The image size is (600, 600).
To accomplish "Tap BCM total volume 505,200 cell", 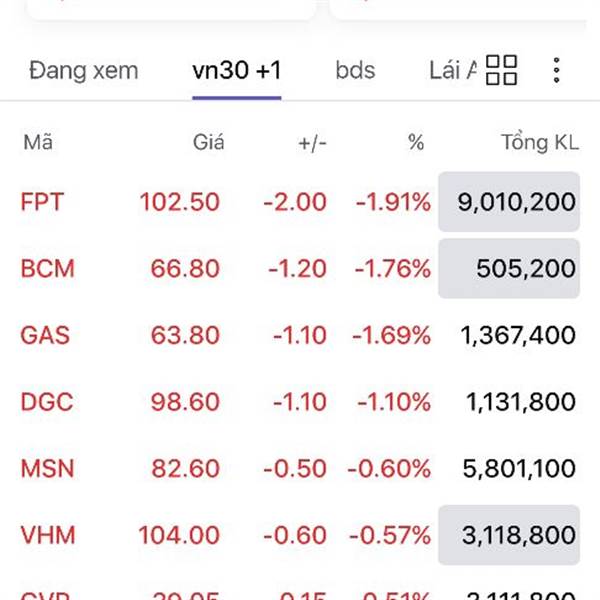I will (x=509, y=268).
